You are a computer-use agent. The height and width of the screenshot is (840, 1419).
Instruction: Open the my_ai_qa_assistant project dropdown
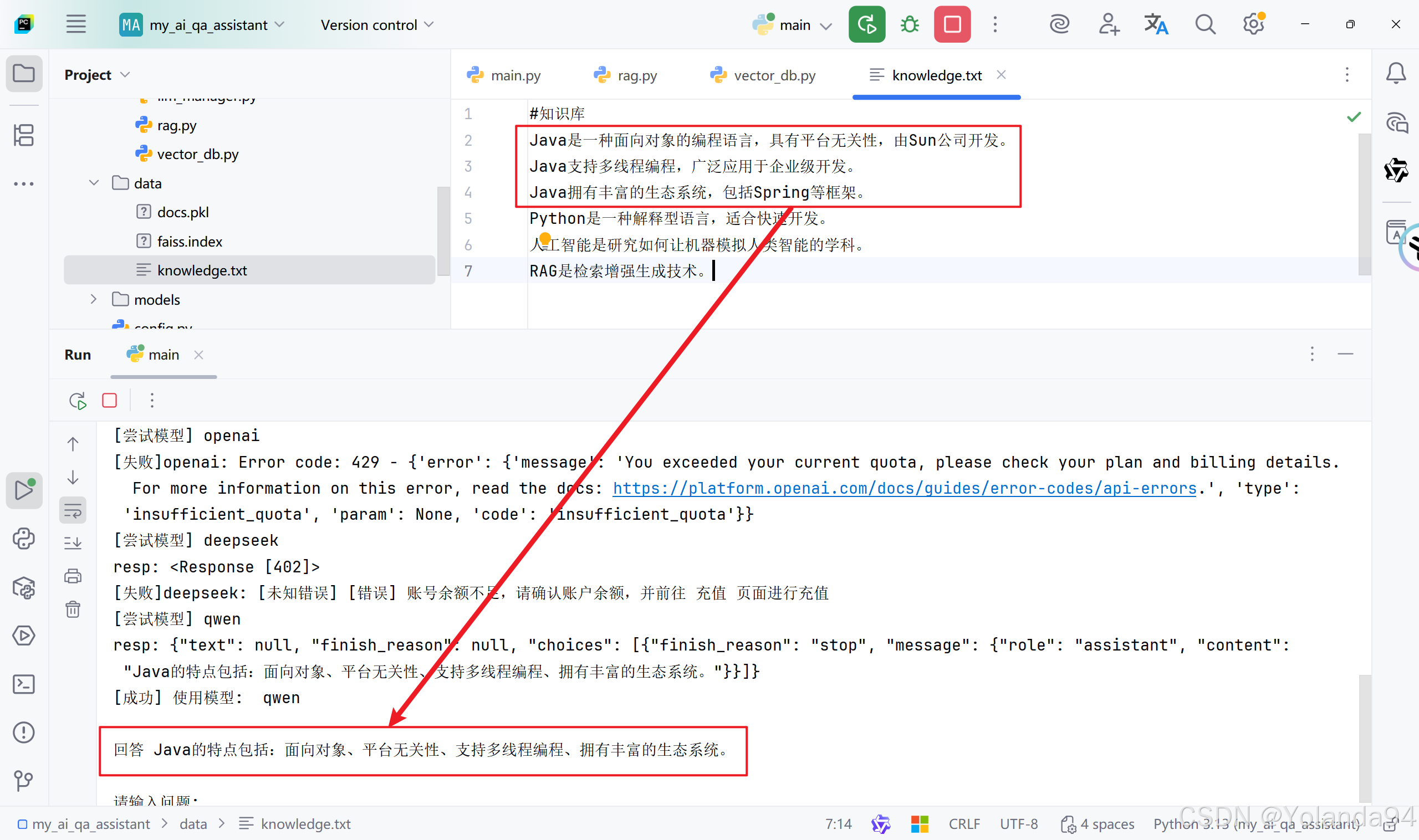[x=202, y=25]
